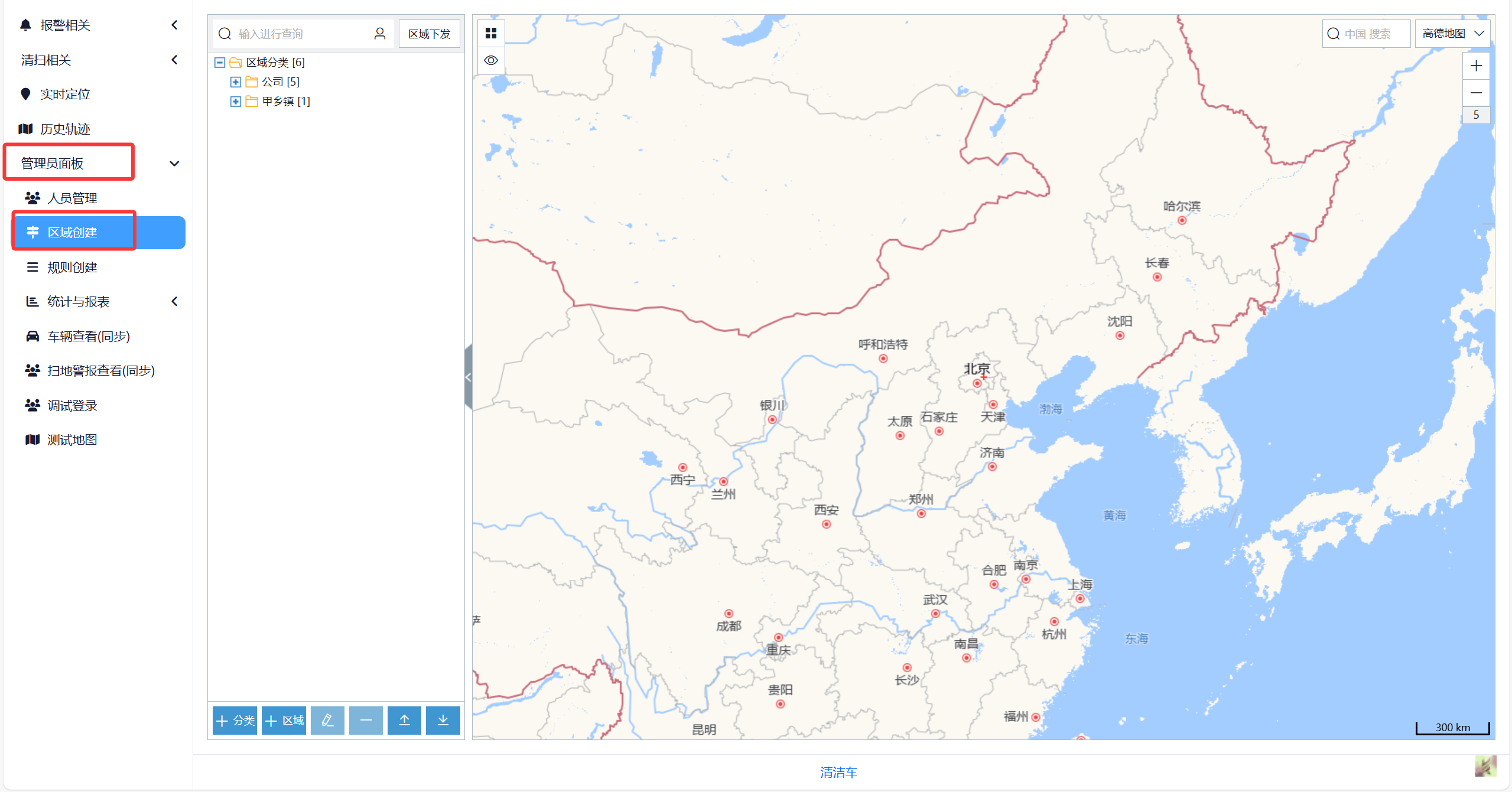The height and width of the screenshot is (792, 1512).
Task: Zoom out the map with minus button
Action: pos(1475,93)
